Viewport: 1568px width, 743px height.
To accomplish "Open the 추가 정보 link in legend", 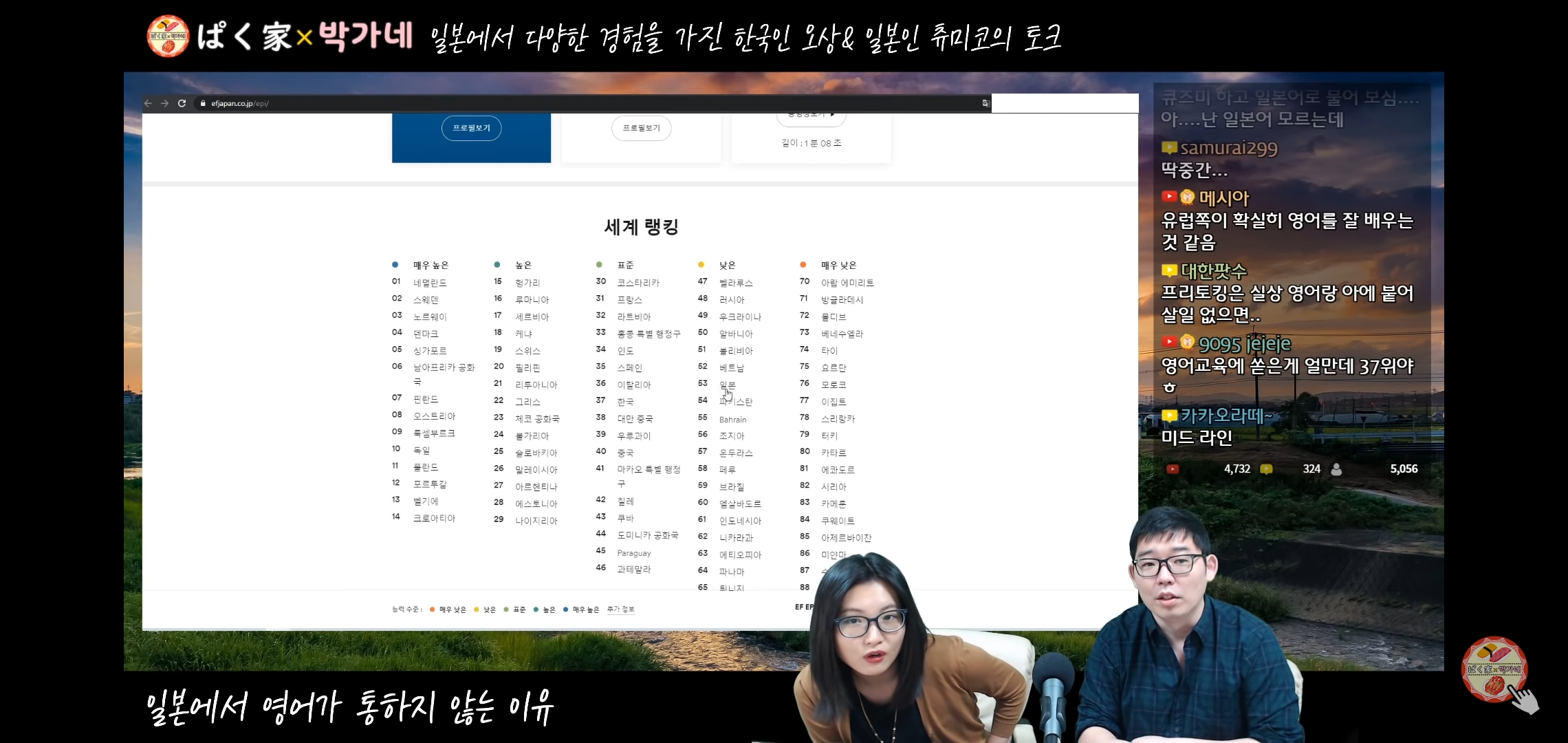I will point(620,610).
